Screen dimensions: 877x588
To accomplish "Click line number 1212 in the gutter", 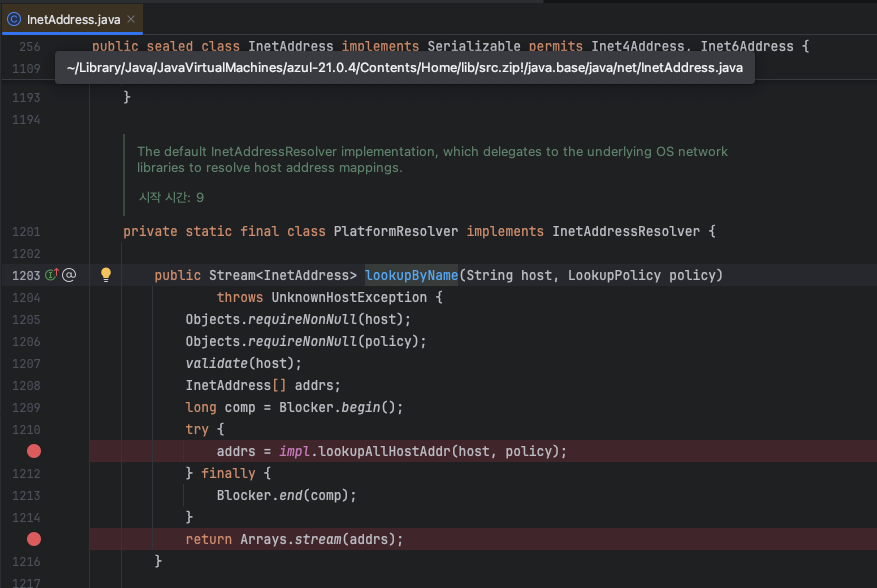I will (x=26, y=473).
